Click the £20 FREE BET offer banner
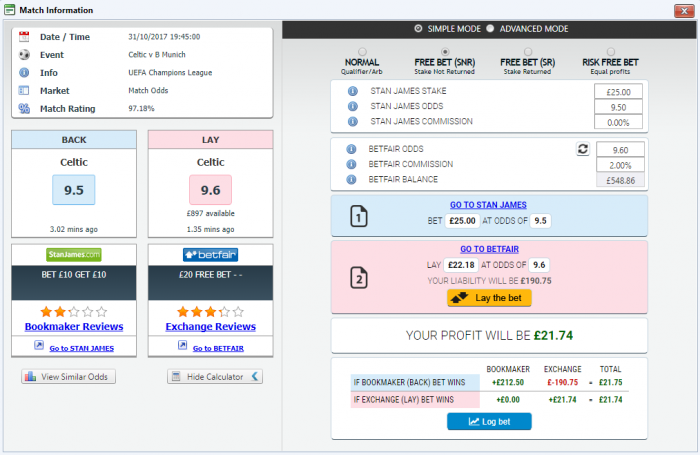 click(210, 283)
